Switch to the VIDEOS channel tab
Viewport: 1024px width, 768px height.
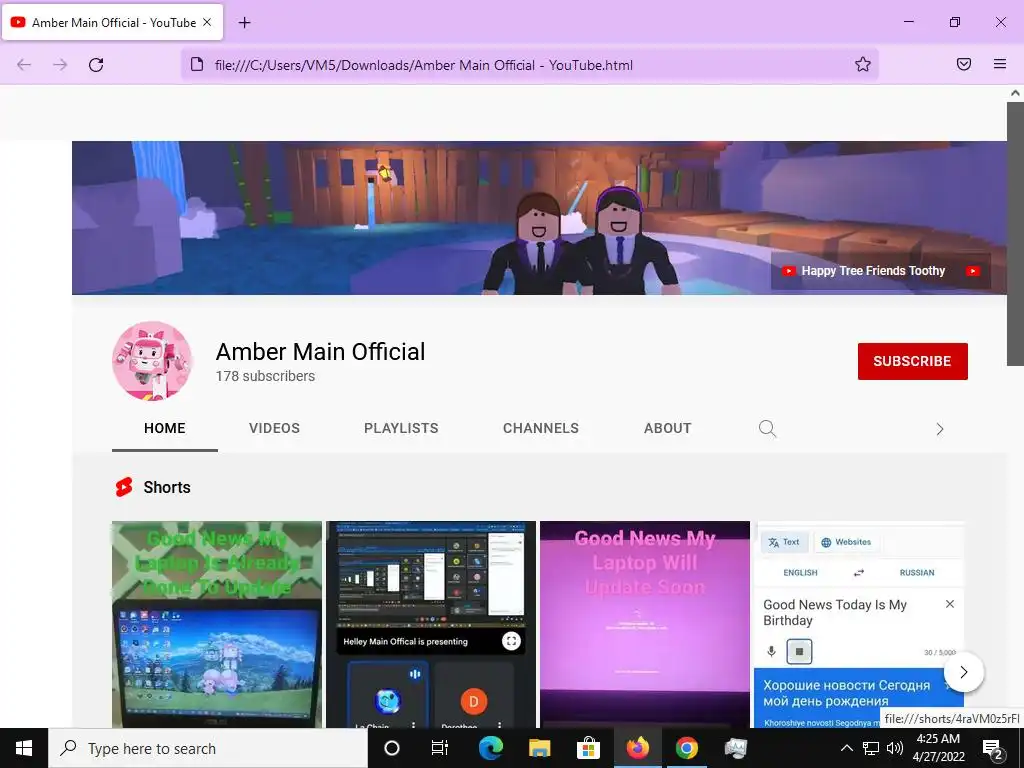point(274,428)
